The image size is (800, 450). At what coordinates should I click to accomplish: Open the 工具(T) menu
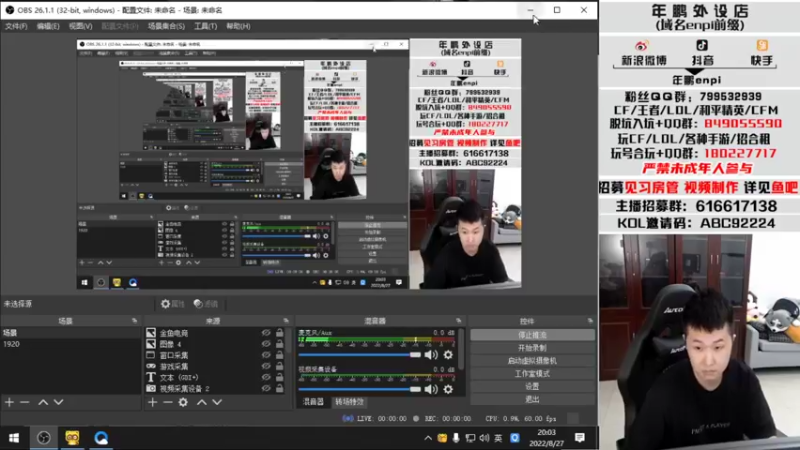click(205, 26)
